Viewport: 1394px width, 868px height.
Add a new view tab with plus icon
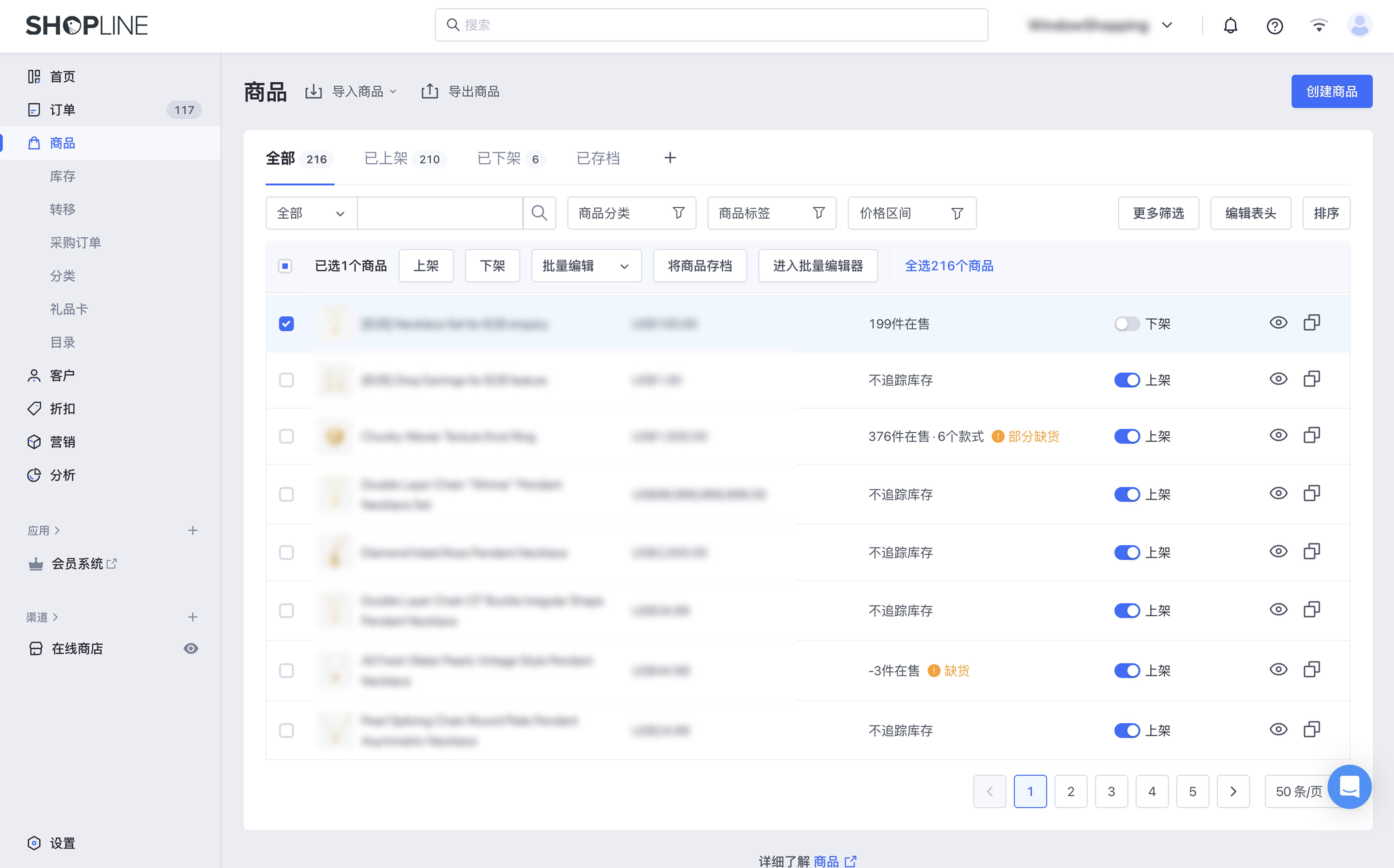670,158
